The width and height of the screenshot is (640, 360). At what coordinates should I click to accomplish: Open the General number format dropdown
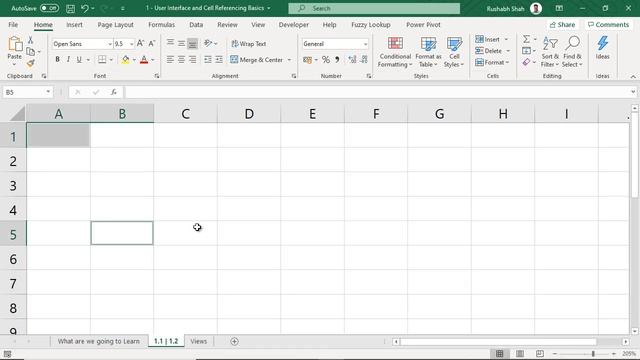pos(365,44)
